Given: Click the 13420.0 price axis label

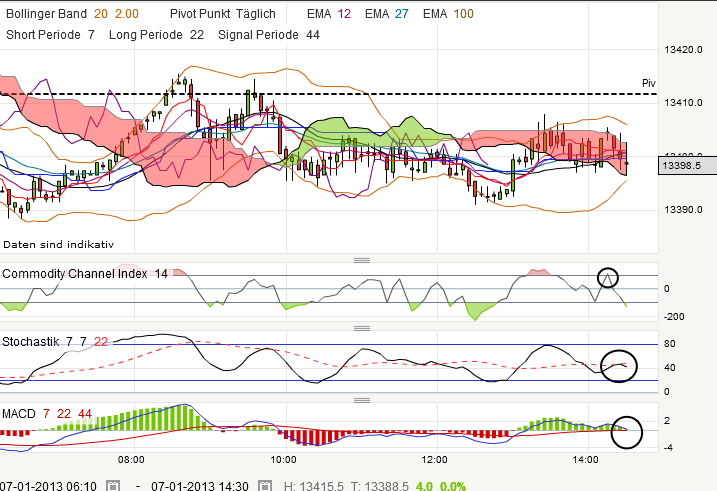Looking at the screenshot, I should pyautogui.click(x=683, y=50).
